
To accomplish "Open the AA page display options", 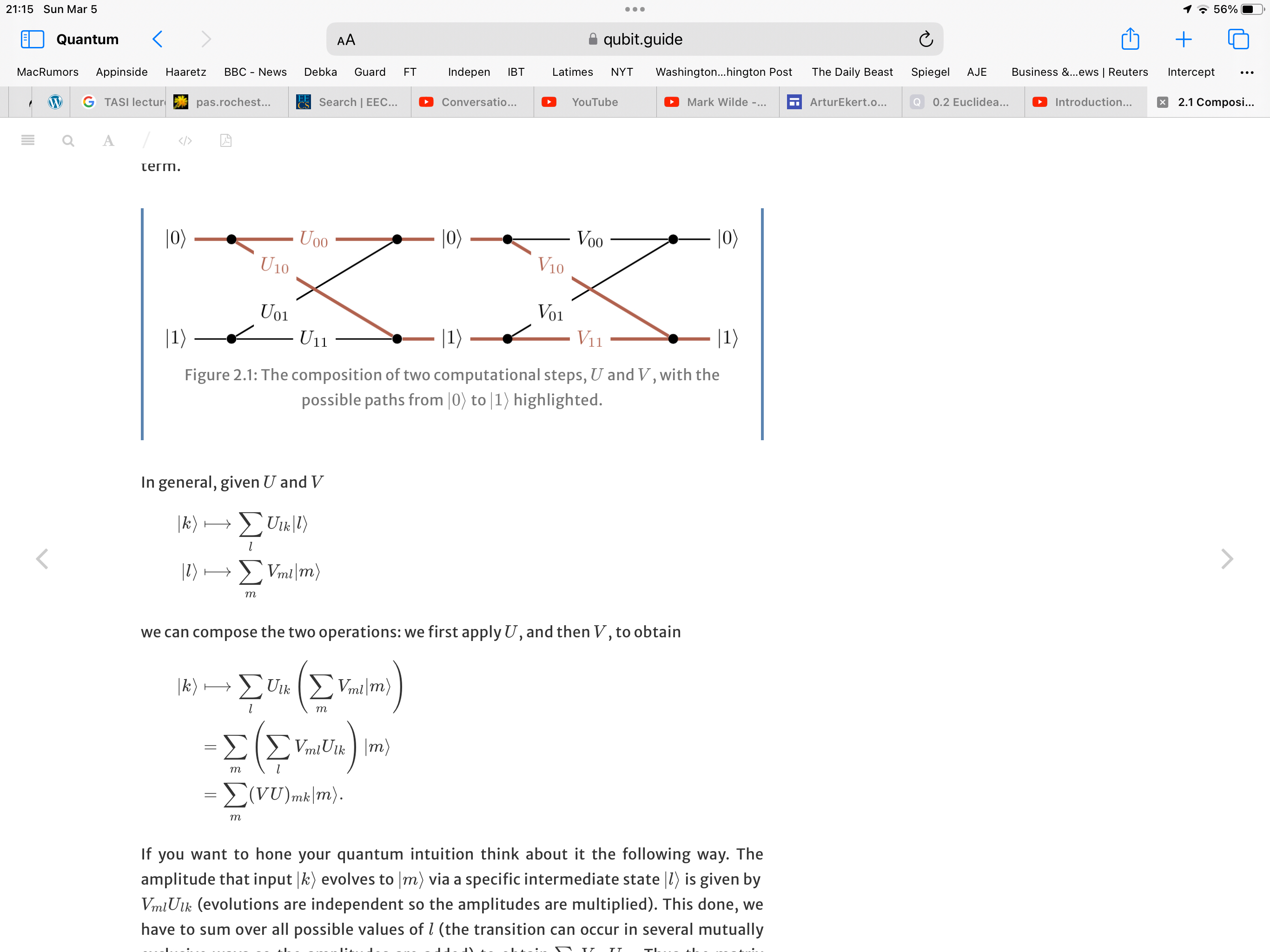I will [346, 40].
